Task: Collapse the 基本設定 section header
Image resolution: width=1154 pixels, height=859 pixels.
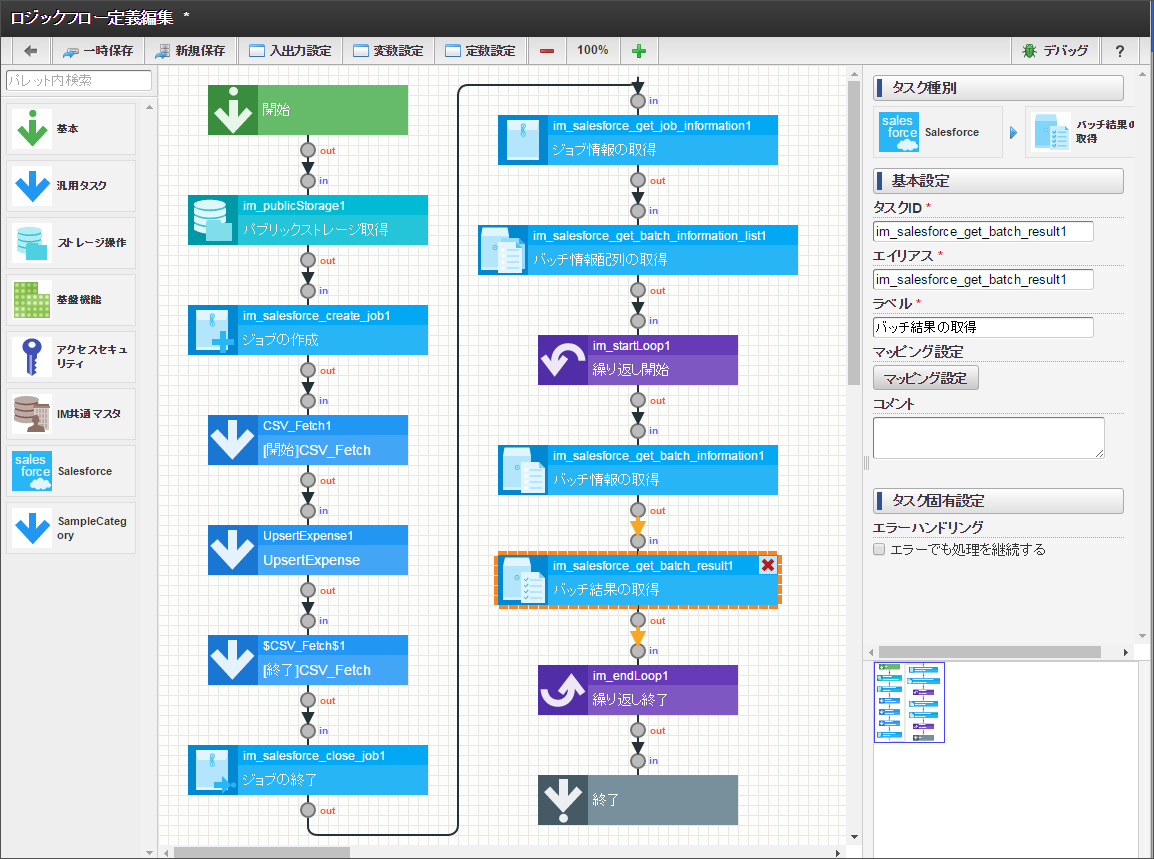Action: [x=999, y=181]
